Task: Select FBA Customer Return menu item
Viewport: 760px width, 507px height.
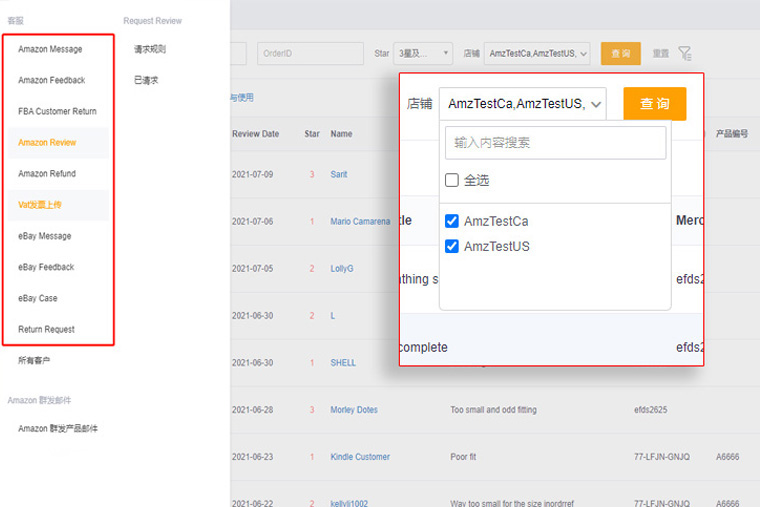Action: (x=57, y=111)
